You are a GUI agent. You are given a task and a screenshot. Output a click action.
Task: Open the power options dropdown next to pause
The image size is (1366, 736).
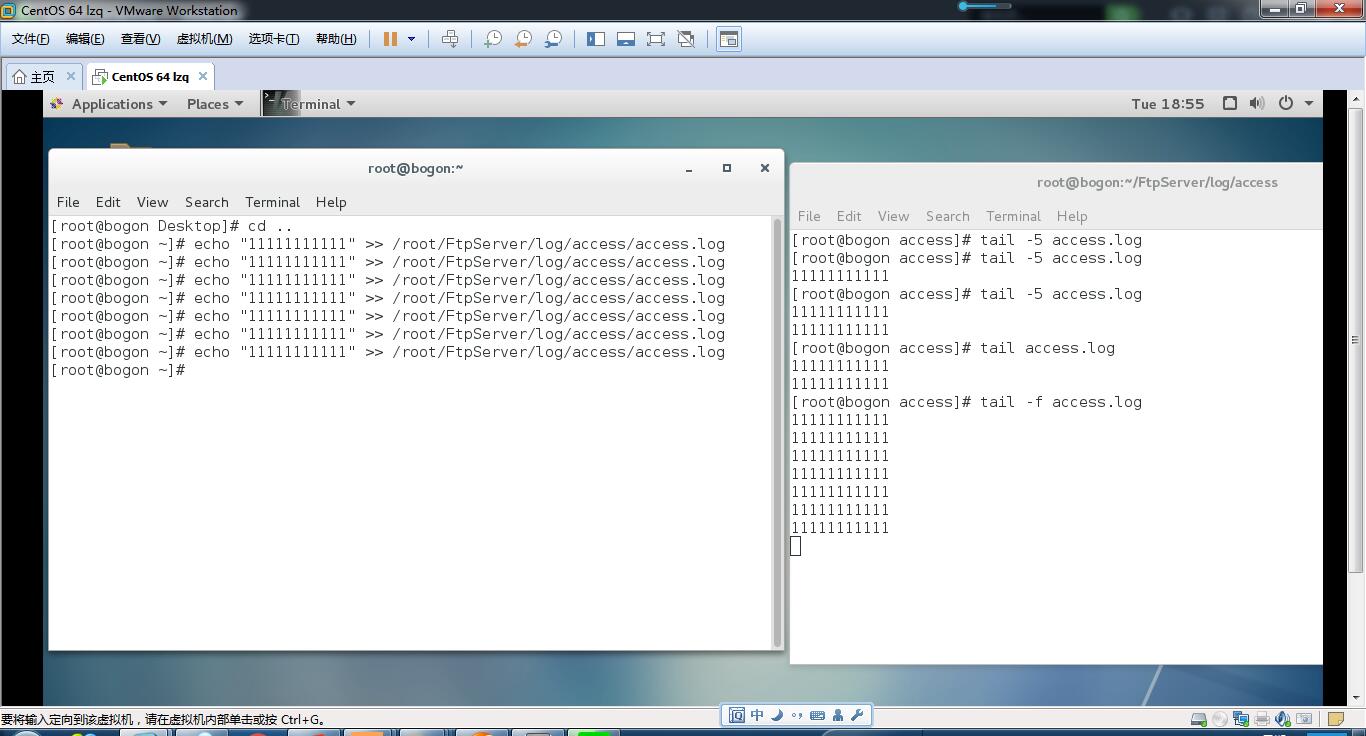411,39
